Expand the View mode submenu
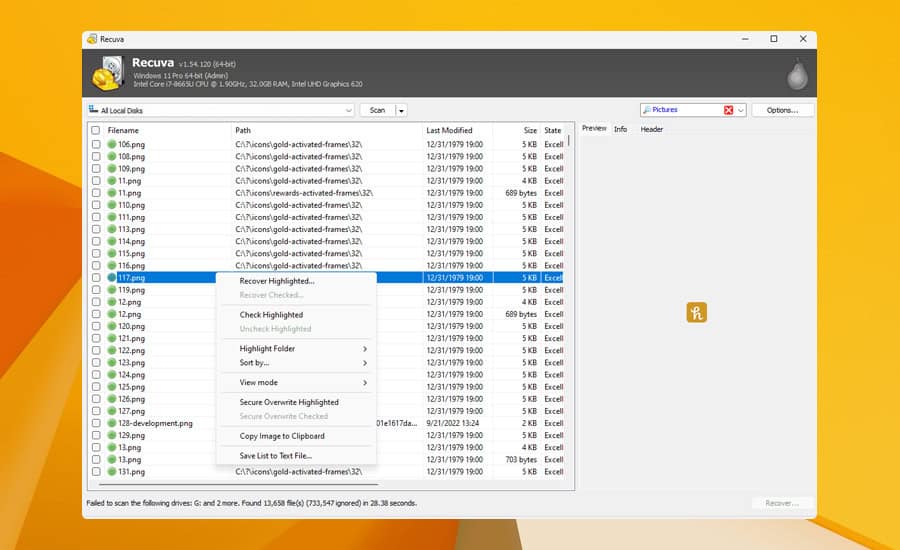Image resolution: width=900 pixels, height=550 pixels. (x=365, y=382)
